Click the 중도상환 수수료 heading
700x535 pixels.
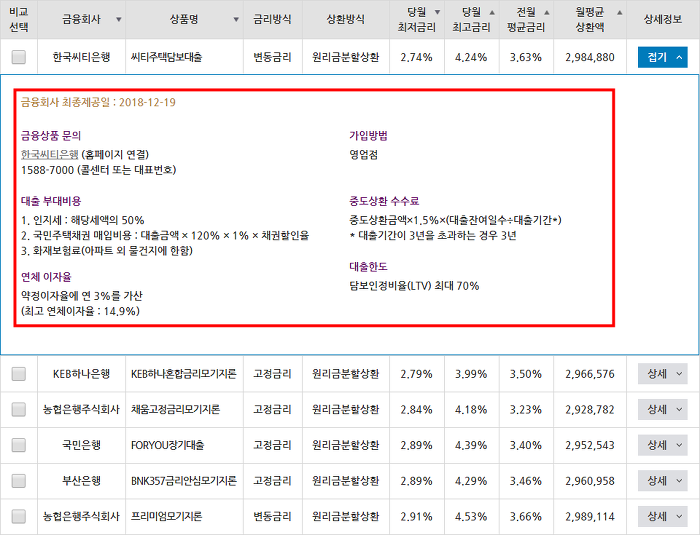tap(384, 201)
